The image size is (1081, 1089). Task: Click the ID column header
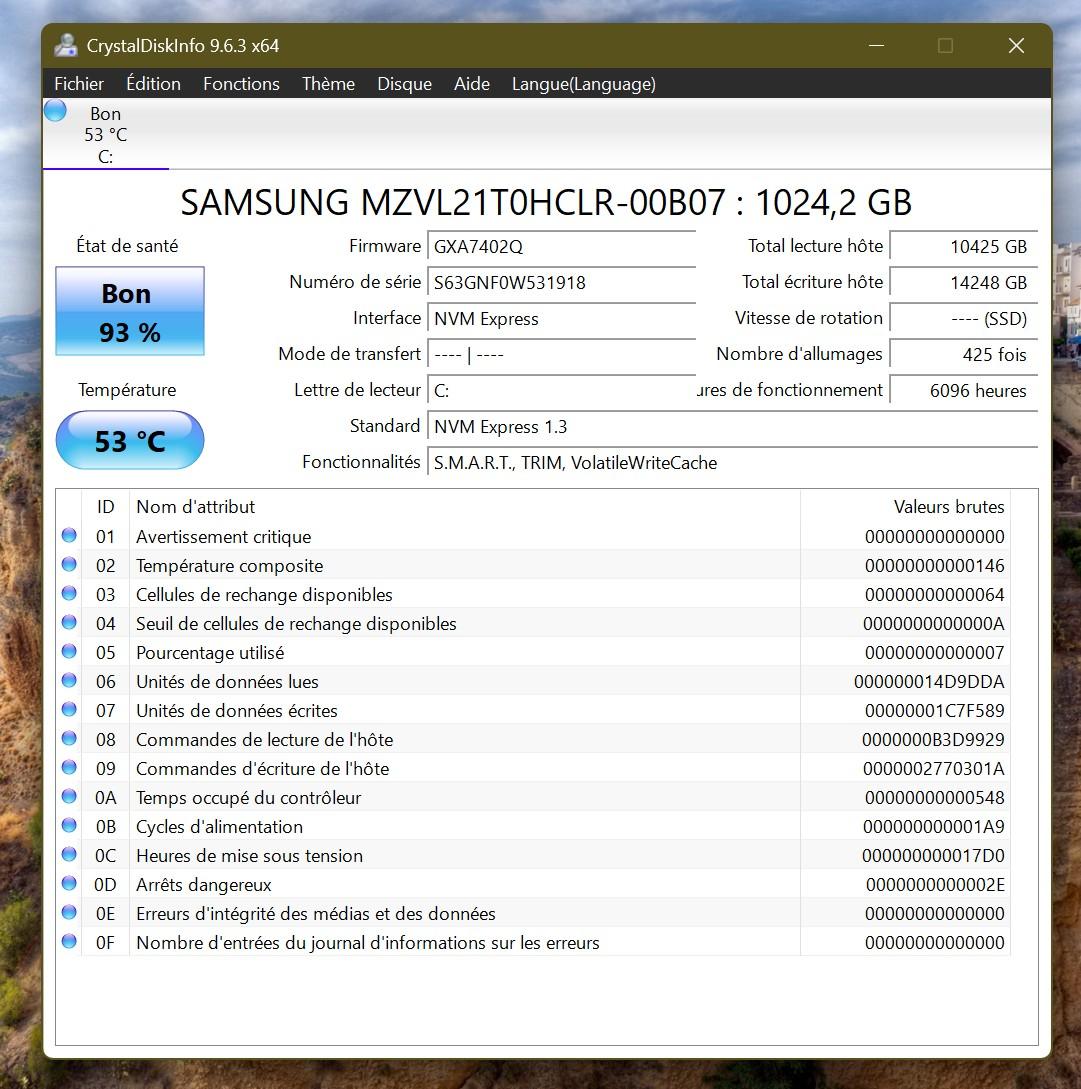(106, 507)
